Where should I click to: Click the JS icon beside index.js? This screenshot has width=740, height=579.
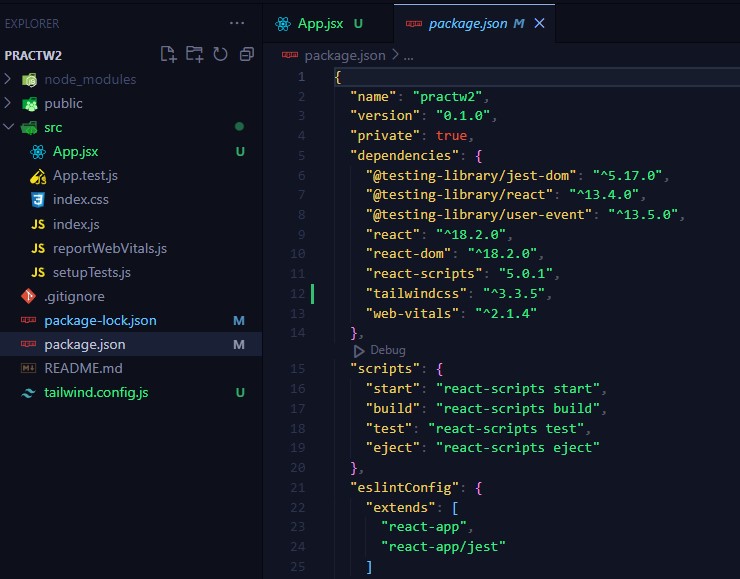tap(38, 224)
